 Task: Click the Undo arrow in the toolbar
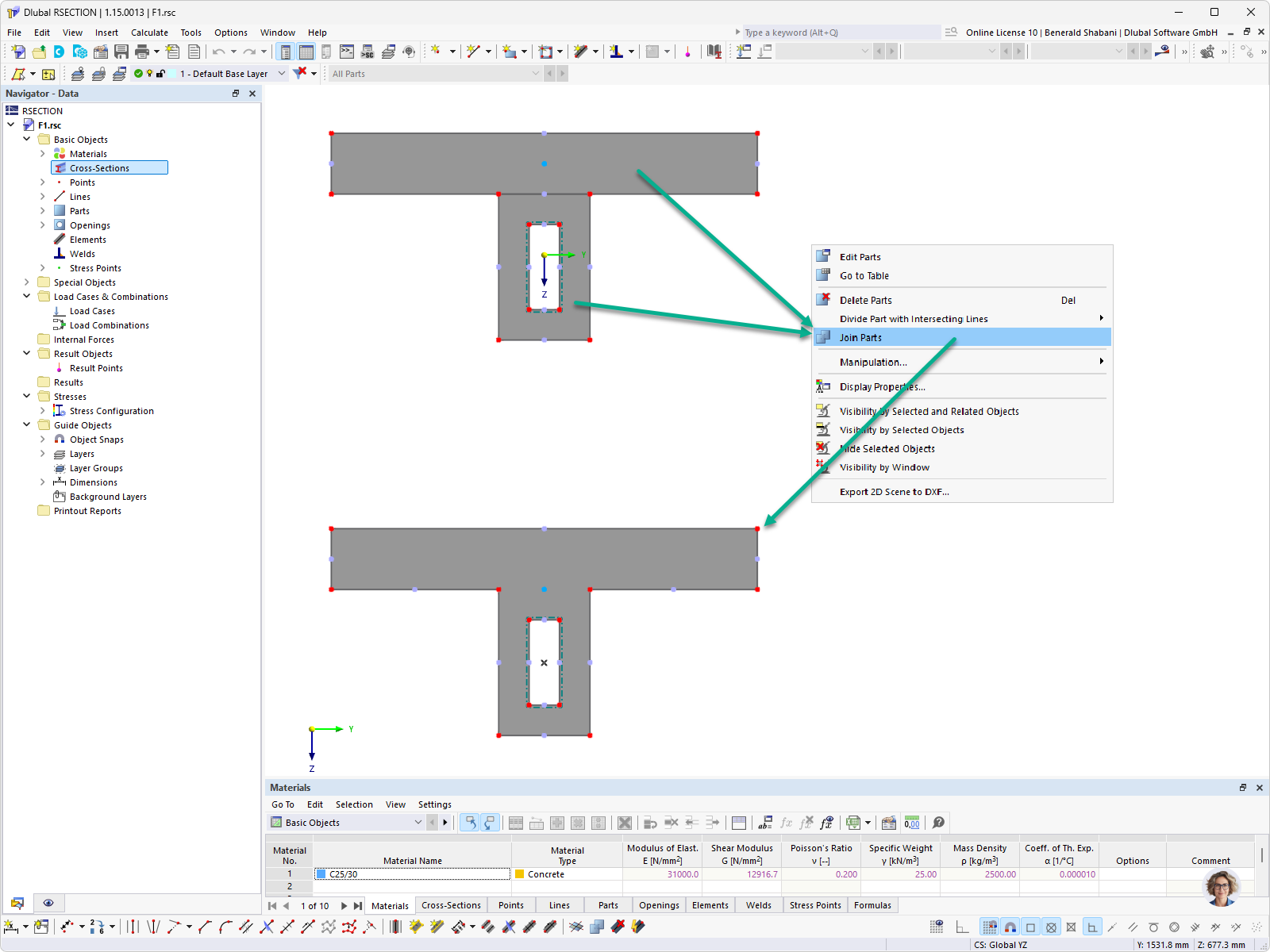click(218, 52)
